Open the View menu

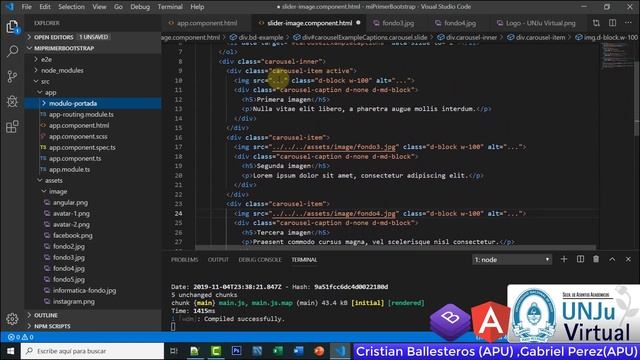click(99, 7)
